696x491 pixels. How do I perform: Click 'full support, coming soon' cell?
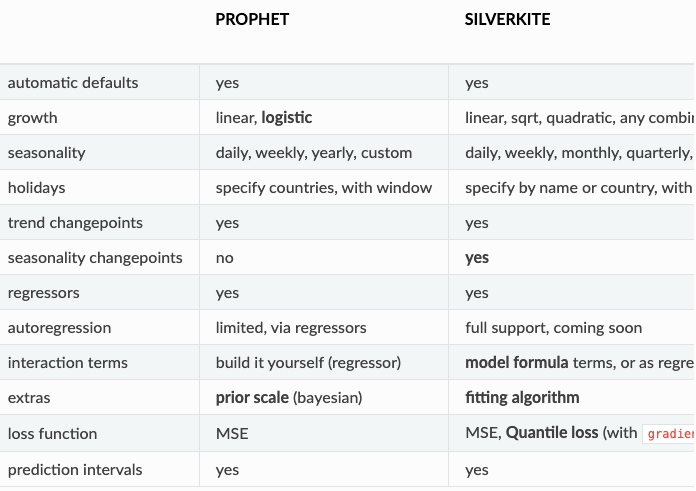click(x=554, y=328)
